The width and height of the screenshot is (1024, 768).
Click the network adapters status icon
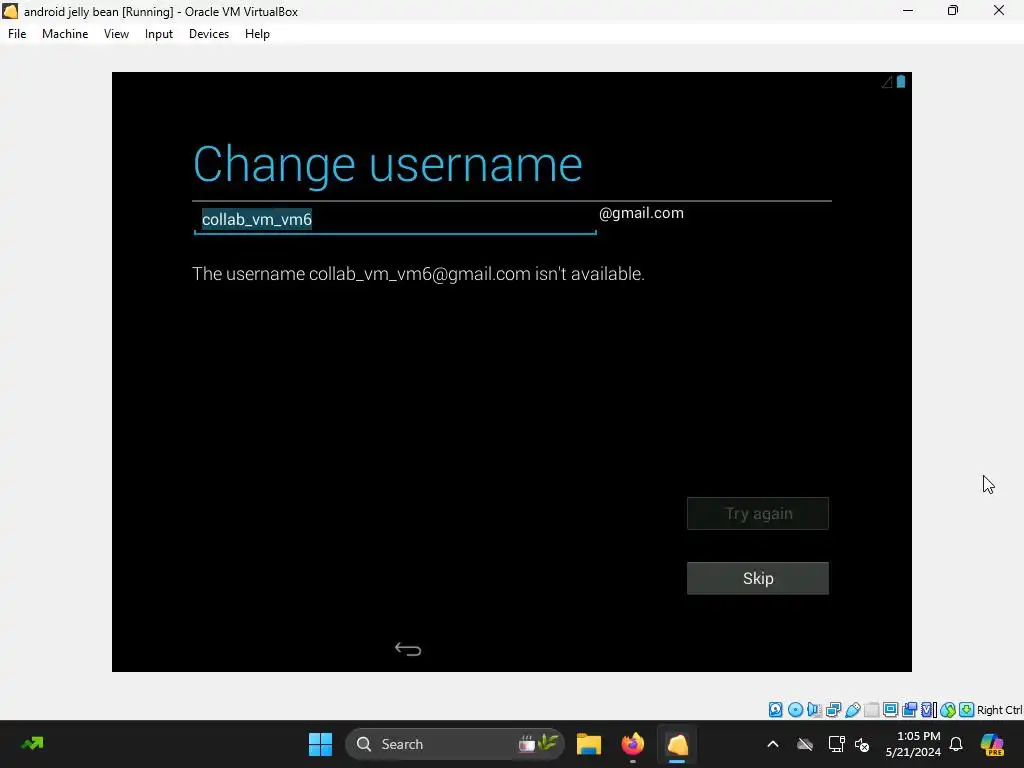(x=833, y=709)
